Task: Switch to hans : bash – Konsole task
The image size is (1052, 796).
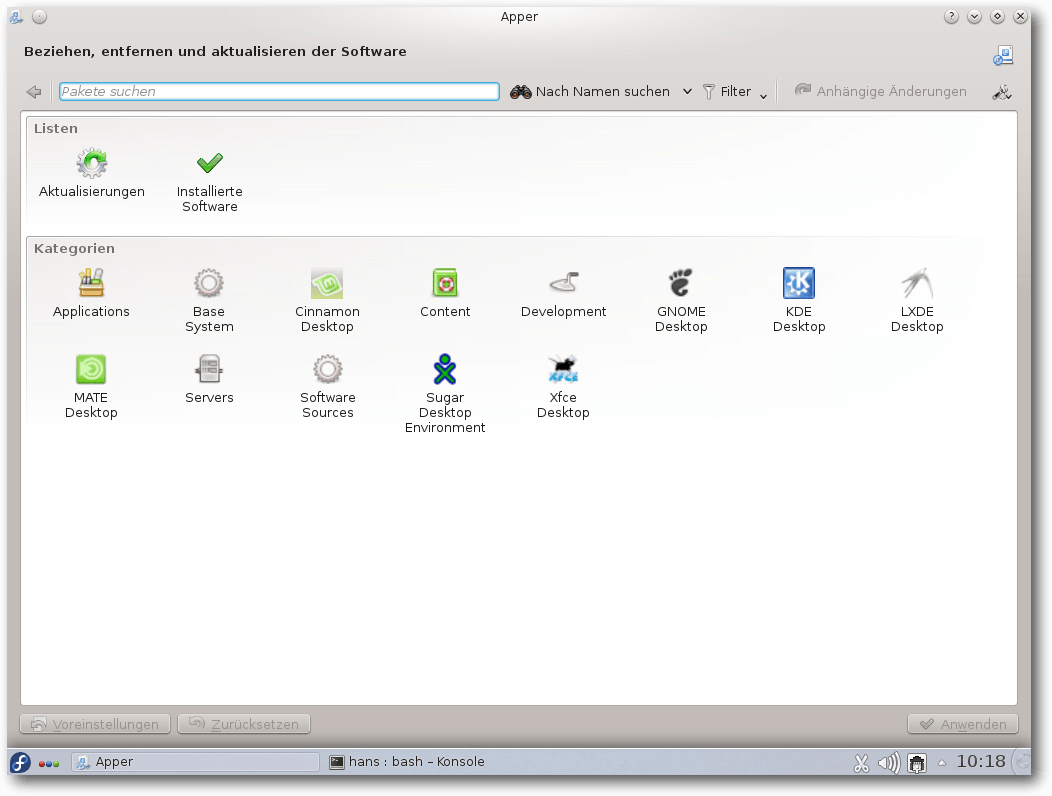Action: pyautogui.click(x=407, y=762)
